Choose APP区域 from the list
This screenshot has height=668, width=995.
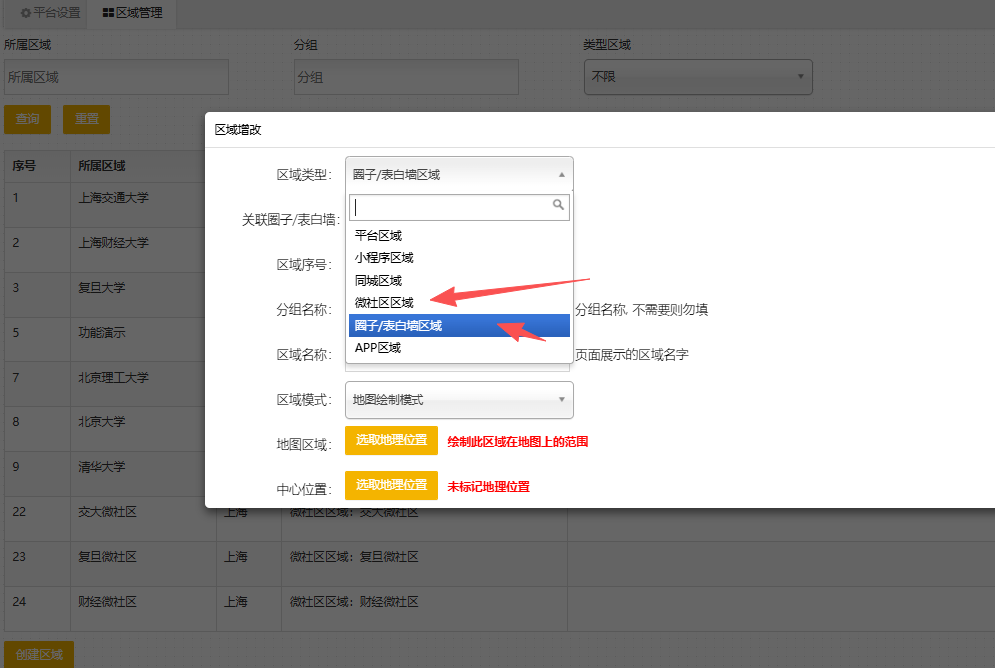[x=378, y=348]
